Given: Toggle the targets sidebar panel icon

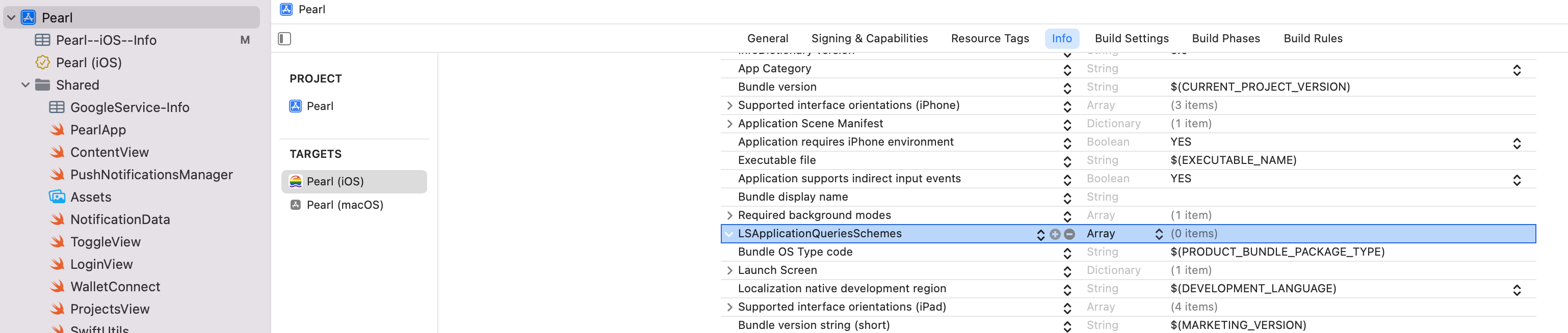Looking at the screenshot, I should [284, 39].
